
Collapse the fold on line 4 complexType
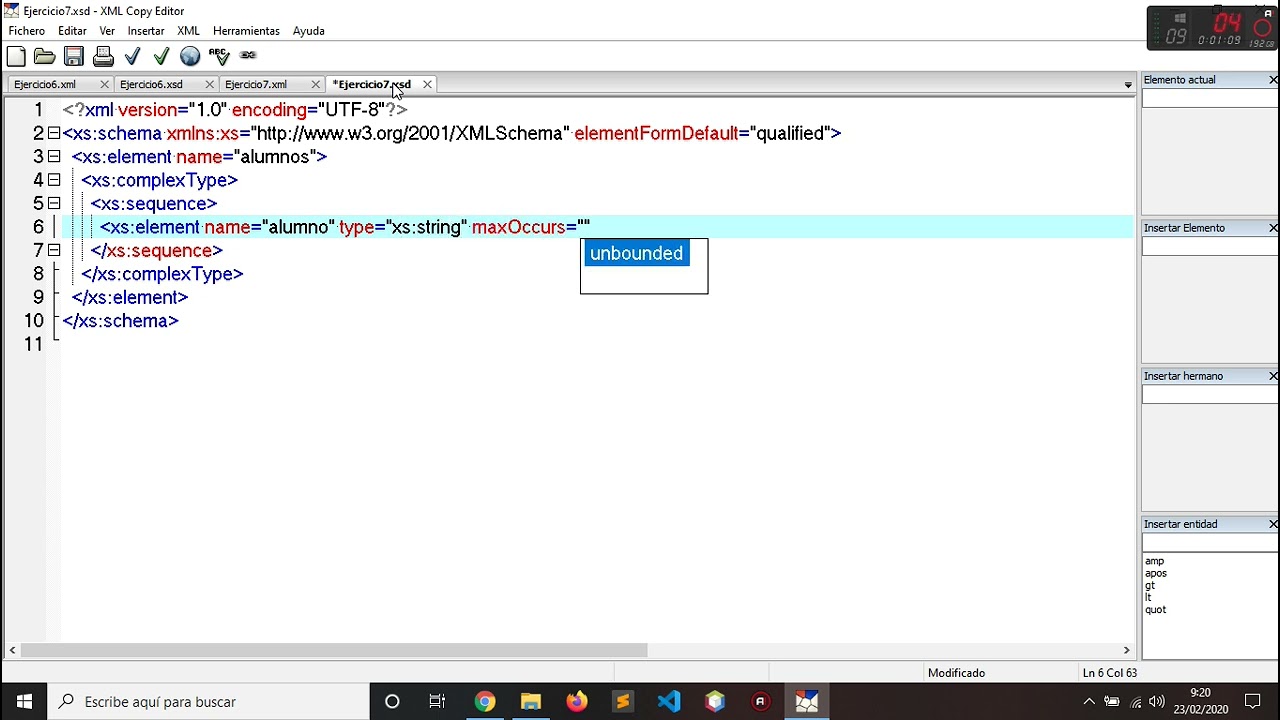click(x=54, y=180)
